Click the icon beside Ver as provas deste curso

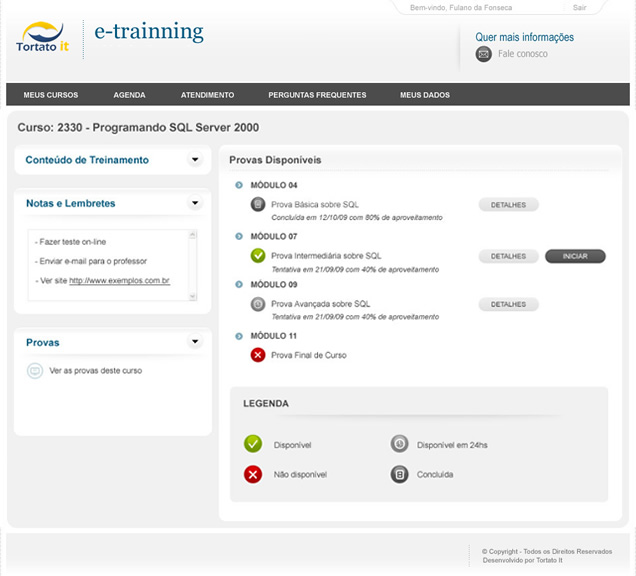(x=35, y=371)
